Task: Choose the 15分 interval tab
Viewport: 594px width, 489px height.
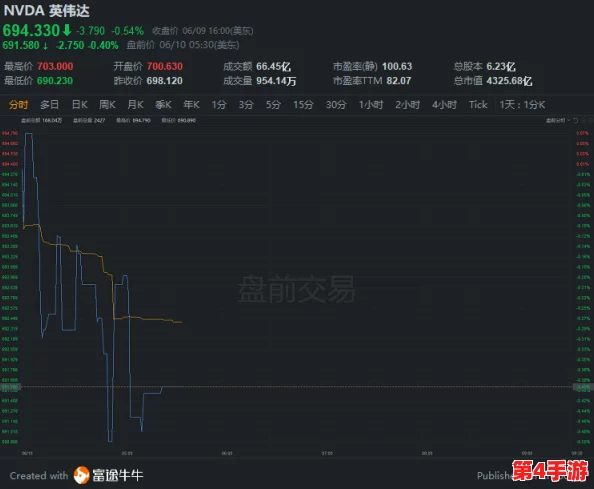Action: pos(303,105)
